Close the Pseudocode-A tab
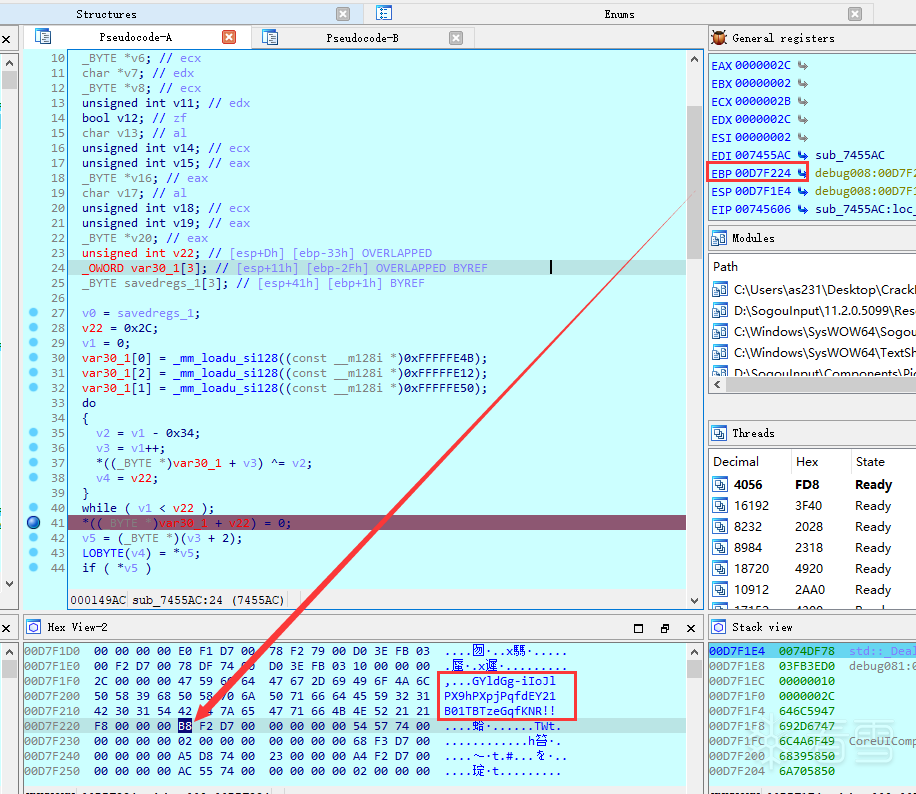 coord(229,37)
